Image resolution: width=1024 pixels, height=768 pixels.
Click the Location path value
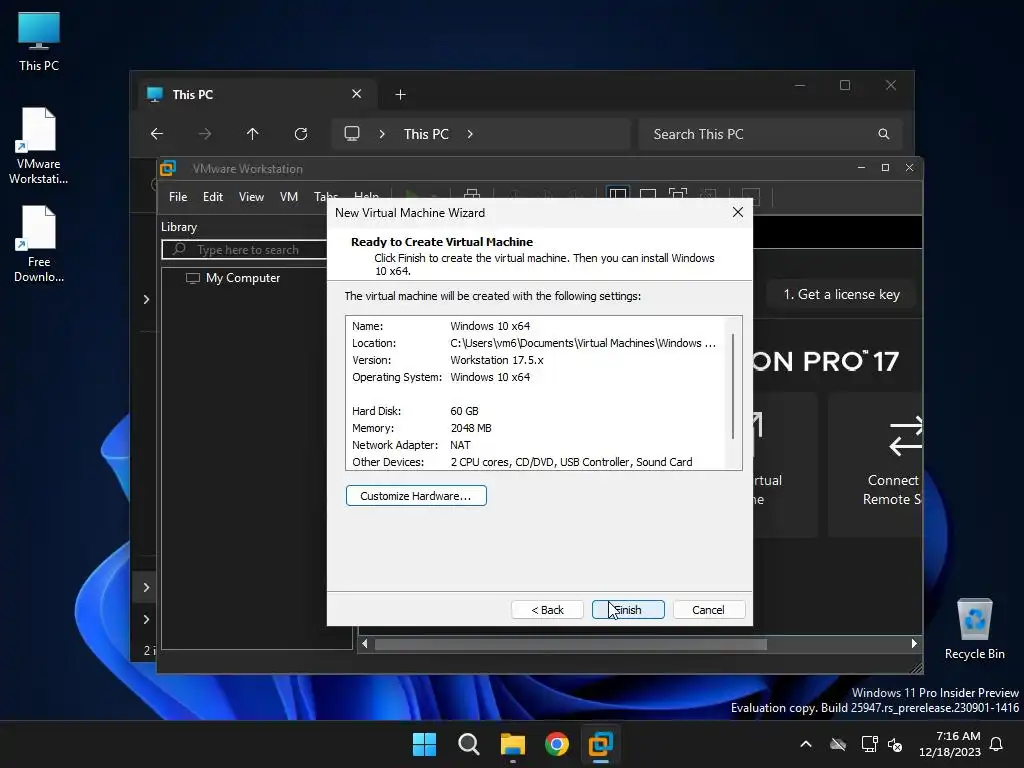pos(583,343)
